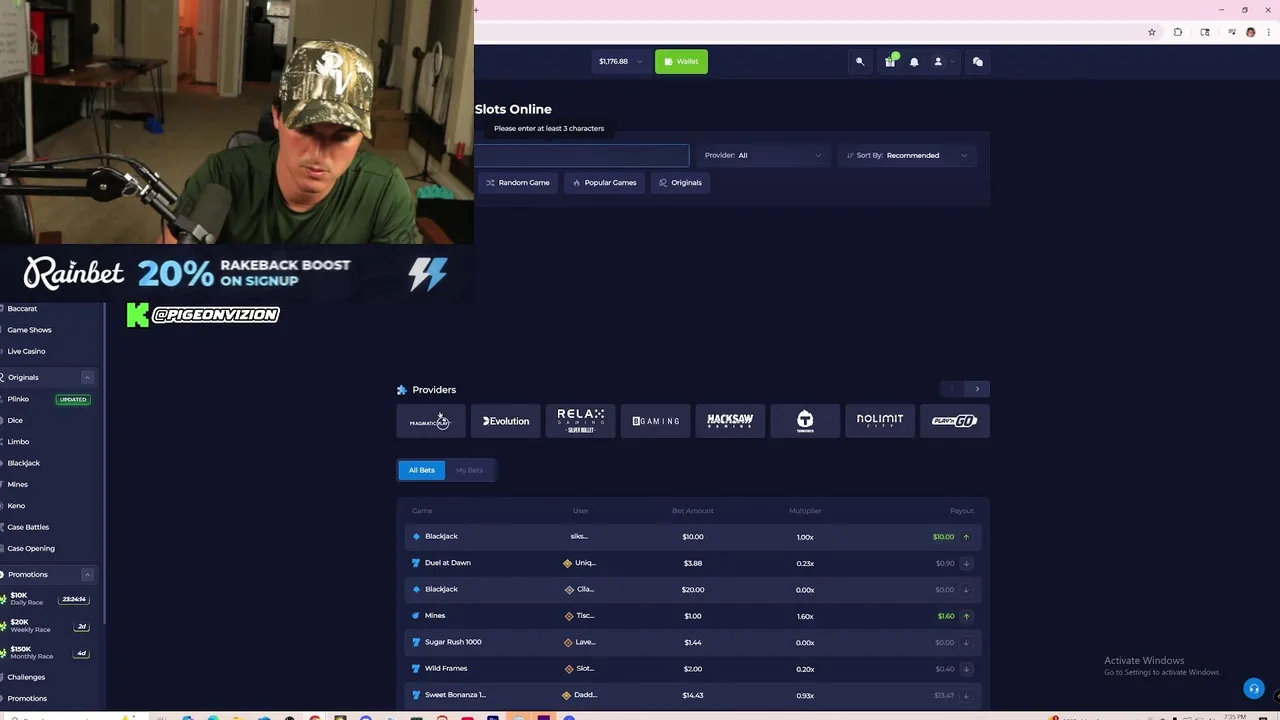Click the green Wallet button
Viewport: 1280px width, 720px height.
(x=681, y=62)
